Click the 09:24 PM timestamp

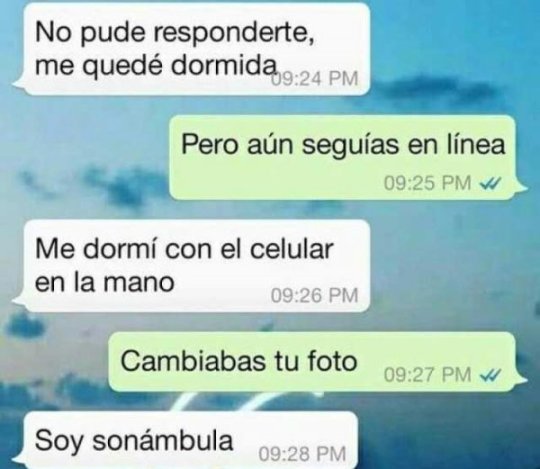(x=314, y=79)
